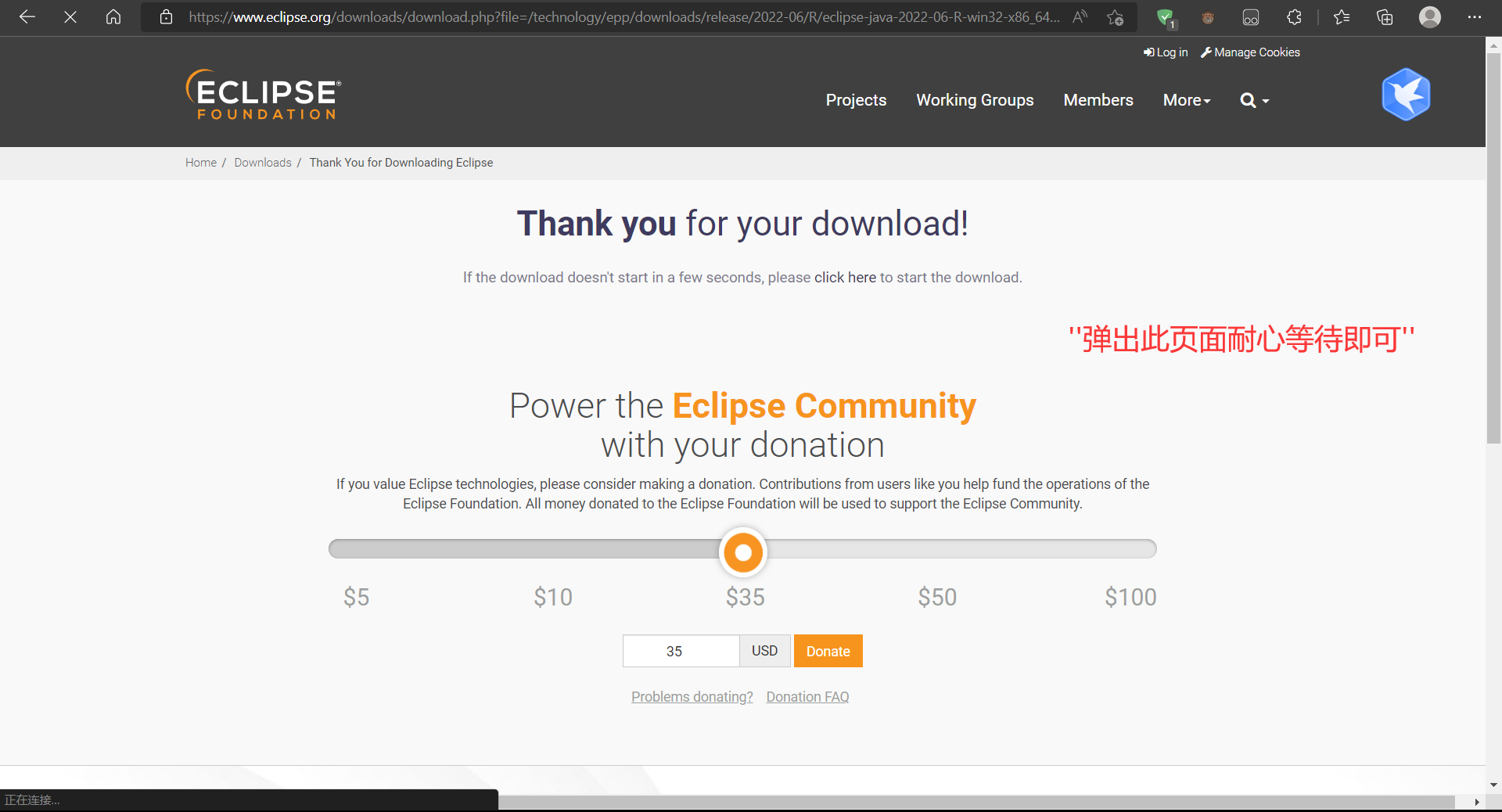Open the Collections panel
The height and width of the screenshot is (812, 1502).
[1385, 17]
